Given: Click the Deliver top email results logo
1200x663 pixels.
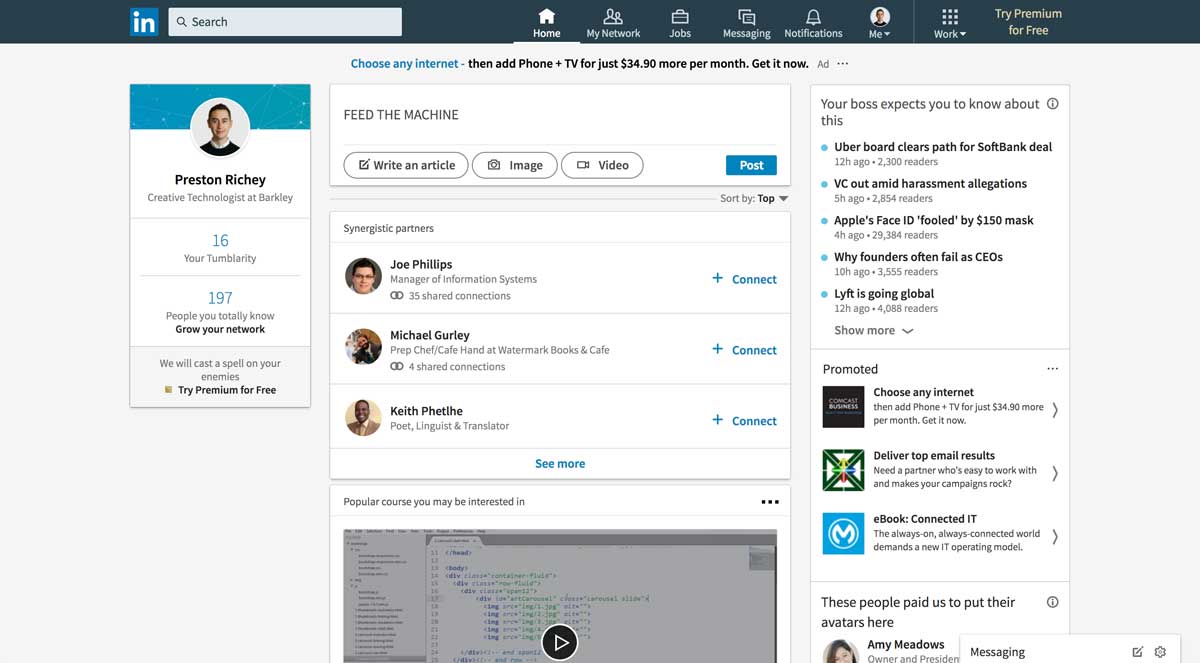Looking at the screenshot, I should [x=843, y=470].
